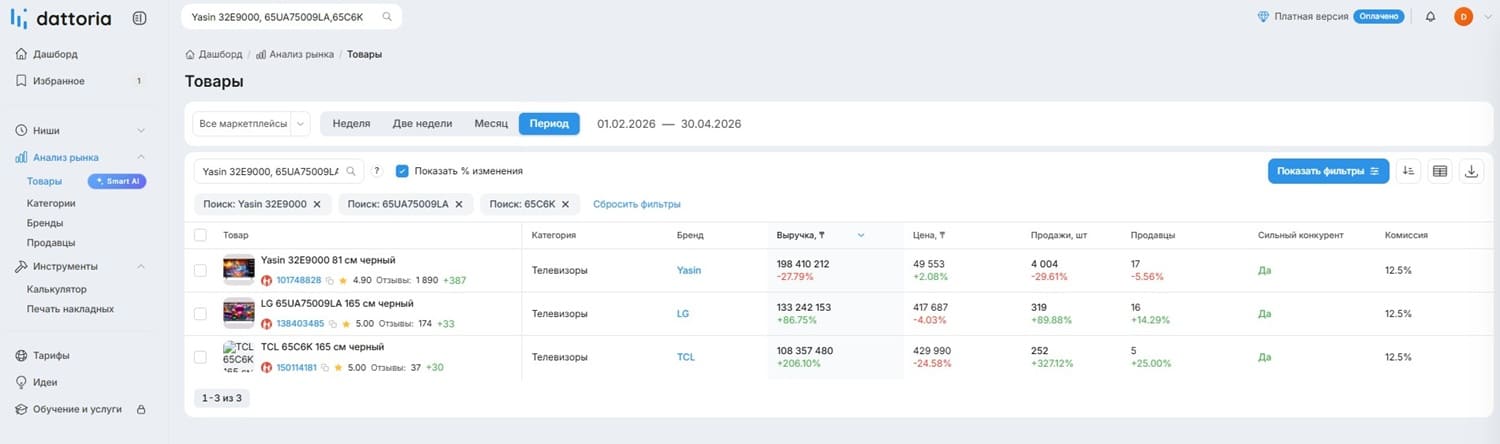Image resolution: width=1500 pixels, height=444 pixels.
Task: Click the marketplace logo beside 138403485
Action: 266,324
